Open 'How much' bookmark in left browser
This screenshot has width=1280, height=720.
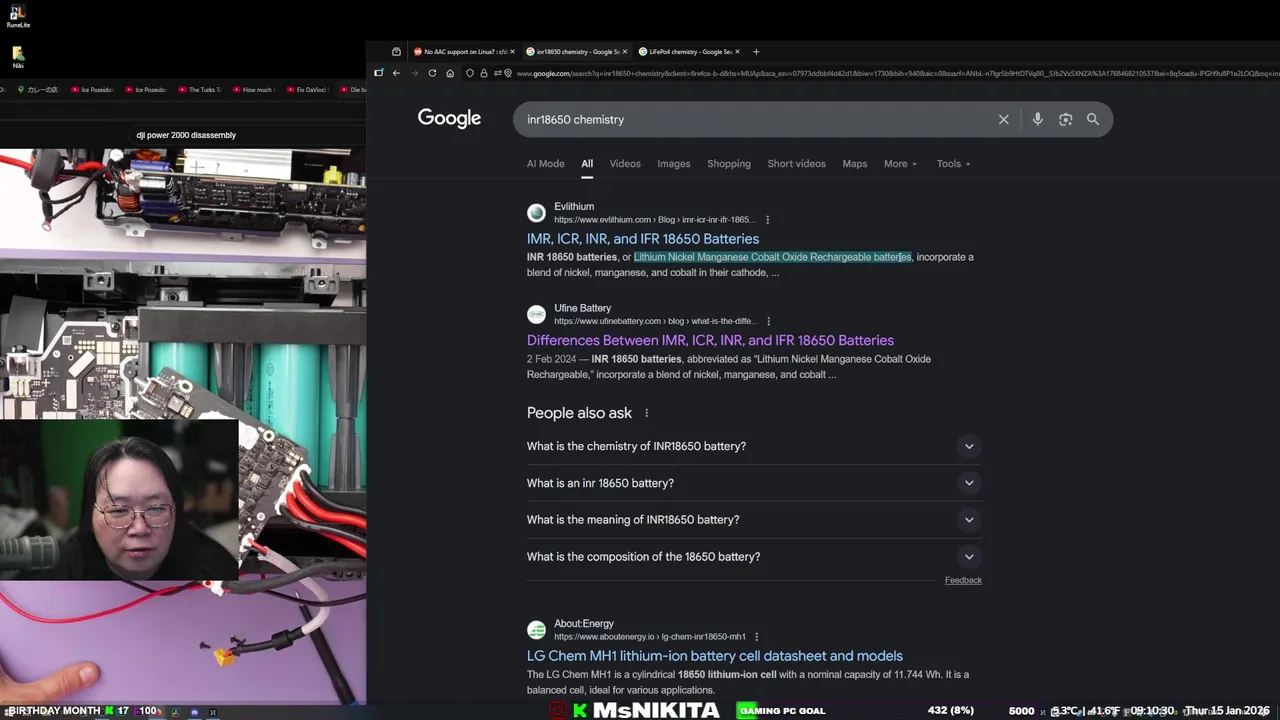click(253, 90)
